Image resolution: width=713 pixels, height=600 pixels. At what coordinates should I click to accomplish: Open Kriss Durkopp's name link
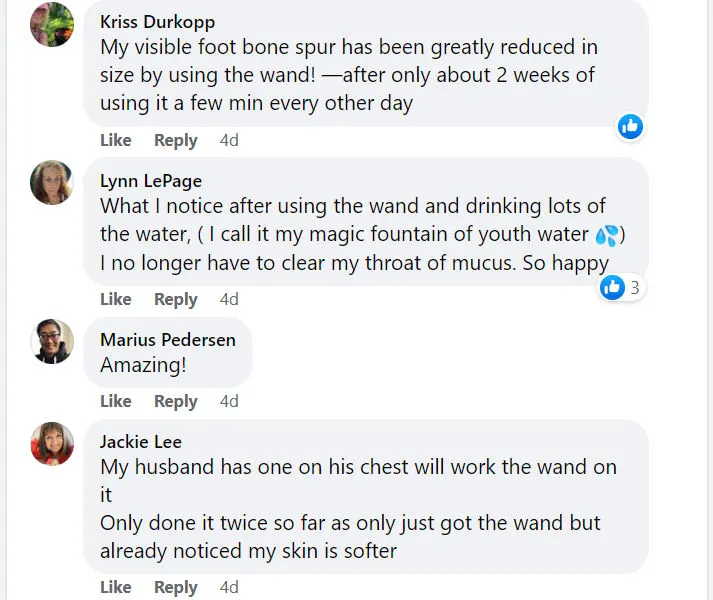coord(157,22)
